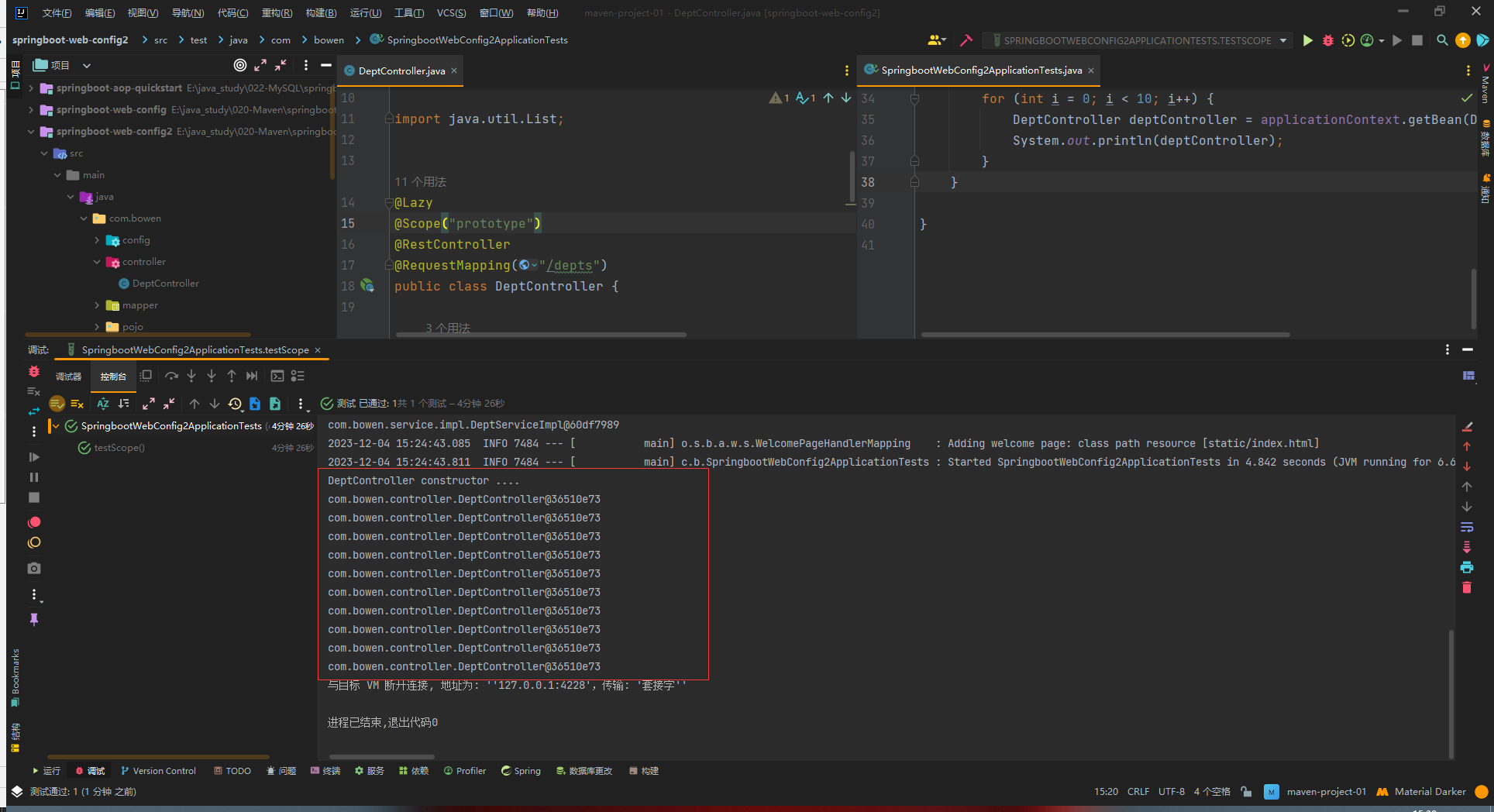
Task: Open Search Everywhere magnifier icon
Action: (x=1442, y=40)
